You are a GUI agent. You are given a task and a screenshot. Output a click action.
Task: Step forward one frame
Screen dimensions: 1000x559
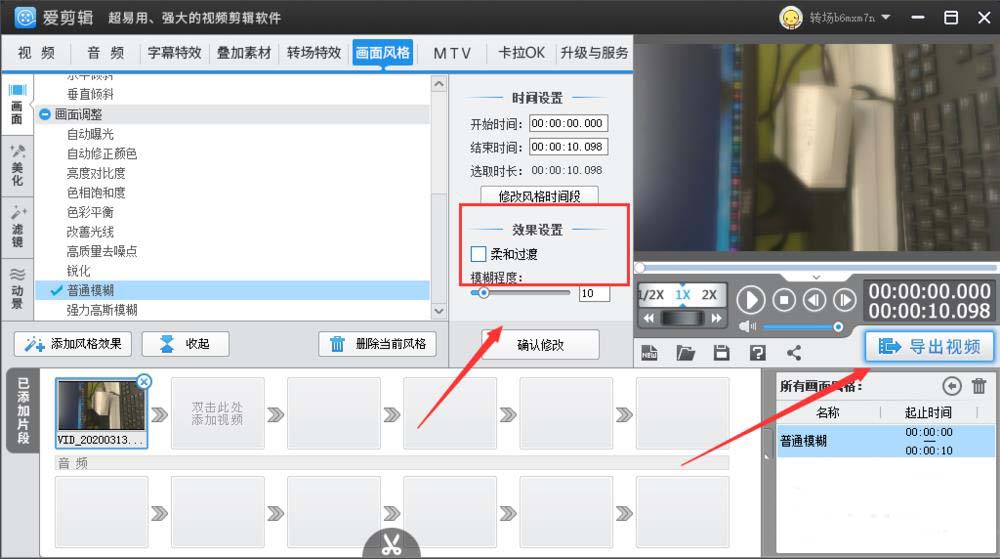(844, 300)
